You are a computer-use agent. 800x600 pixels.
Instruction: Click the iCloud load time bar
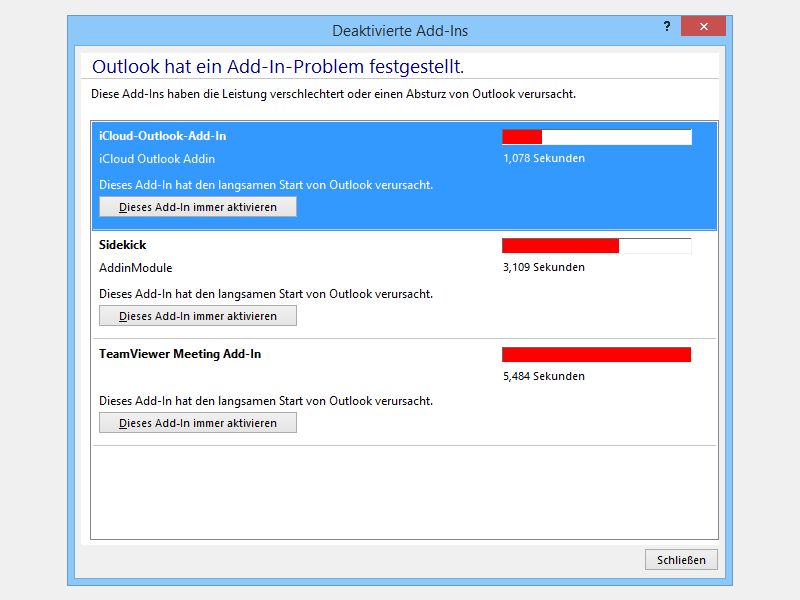597,137
